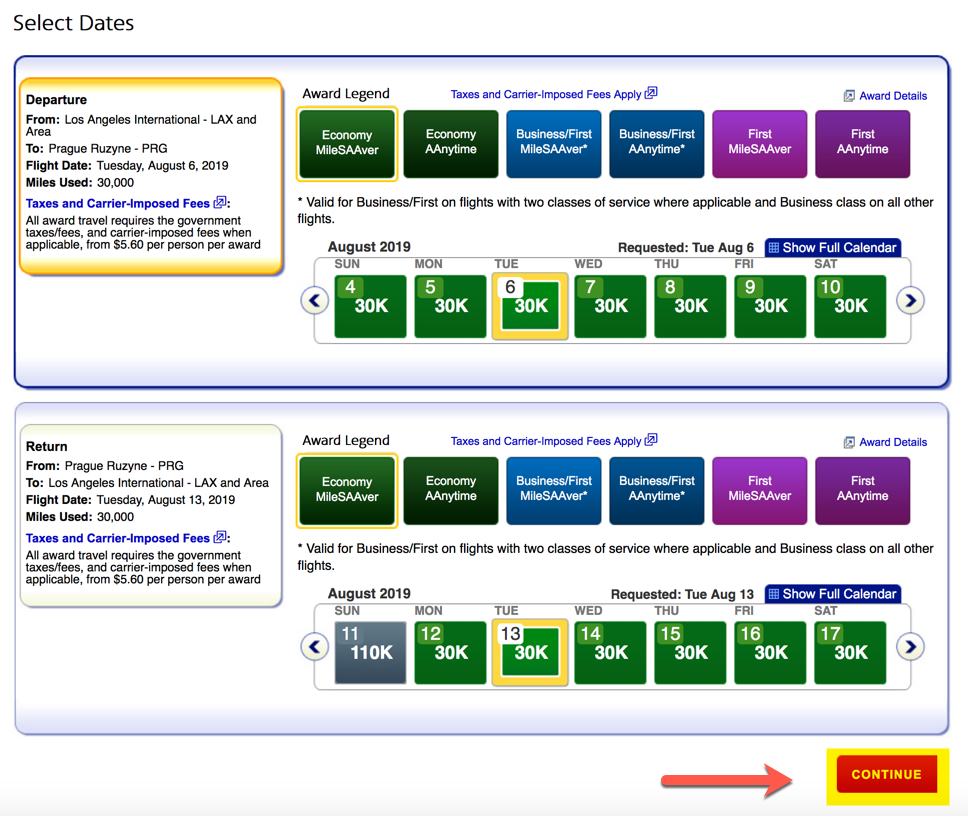Click 'Requested: Tue Aug 6' text
The height and width of the screenshot is (816, 968).
pos(686,248)
